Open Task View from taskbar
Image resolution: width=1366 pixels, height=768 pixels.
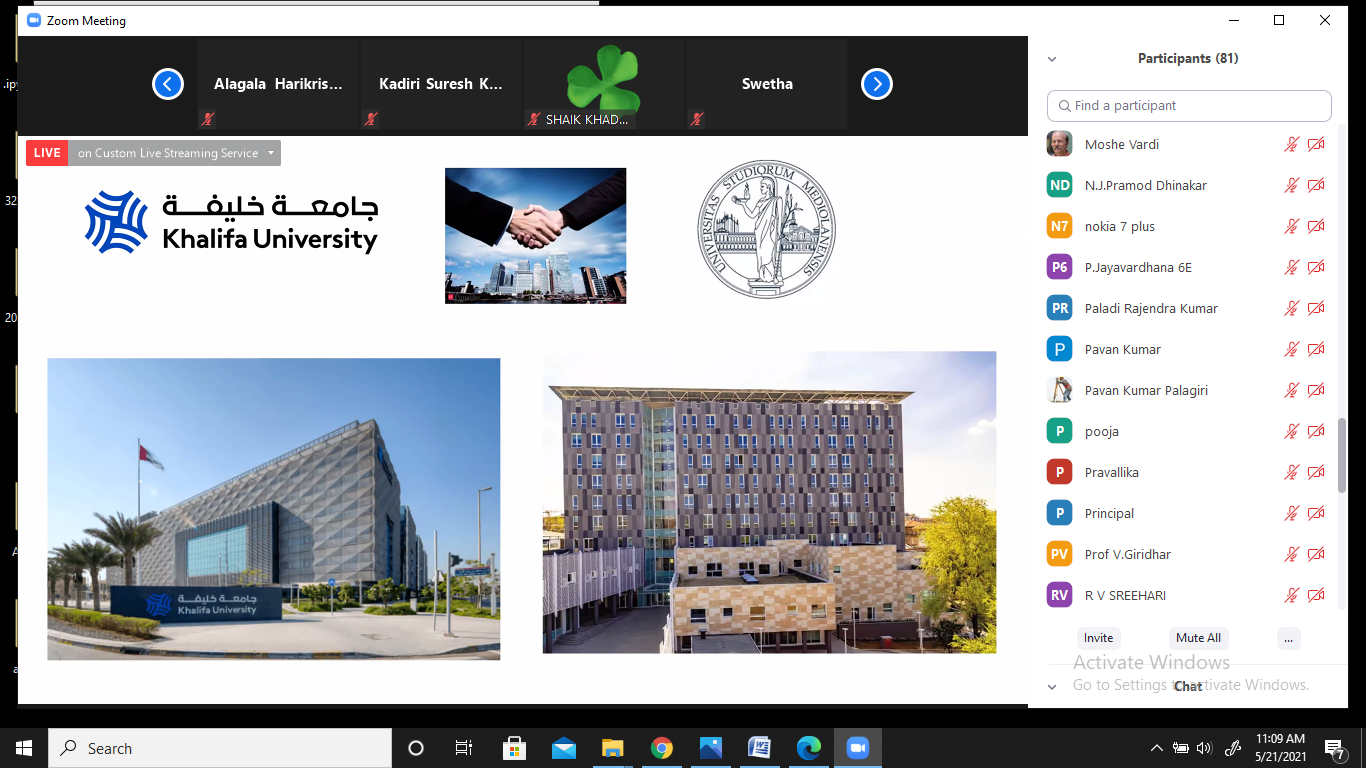click(x=464, y=748)
